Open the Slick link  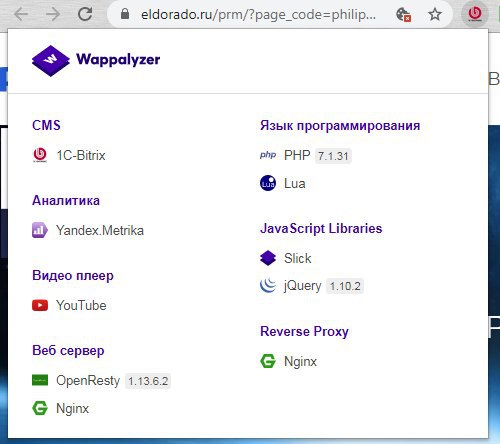298,258
